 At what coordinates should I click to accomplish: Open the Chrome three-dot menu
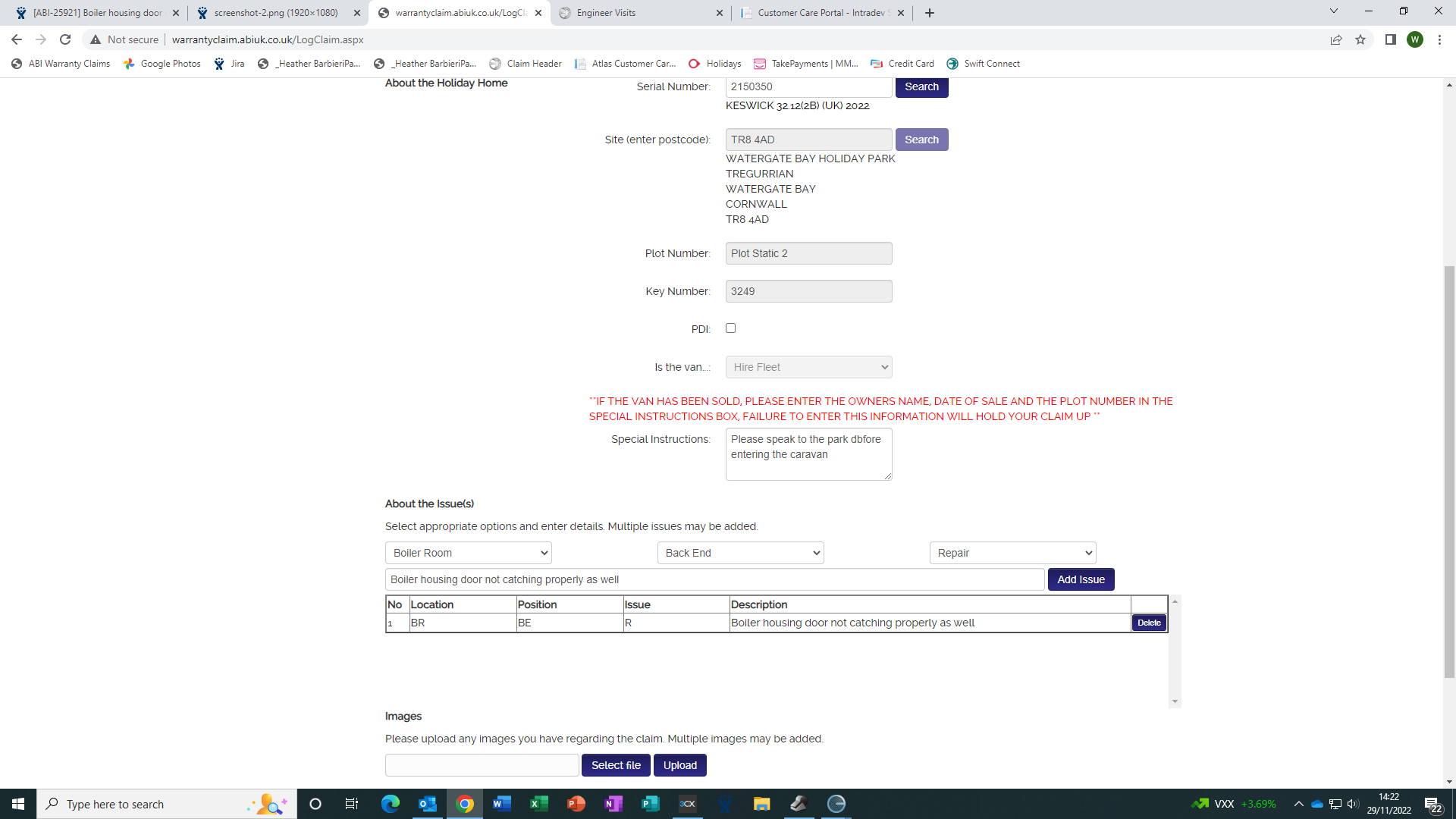(1439, 39)
